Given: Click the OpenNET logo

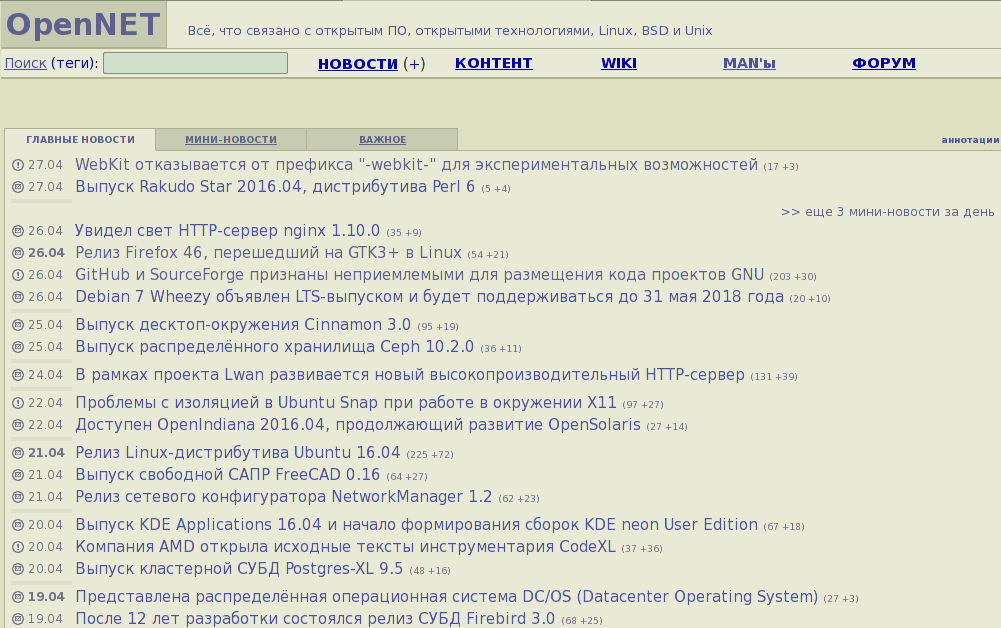Looking at the screenshot, I should pyautogui.click(x=83, y=25).
